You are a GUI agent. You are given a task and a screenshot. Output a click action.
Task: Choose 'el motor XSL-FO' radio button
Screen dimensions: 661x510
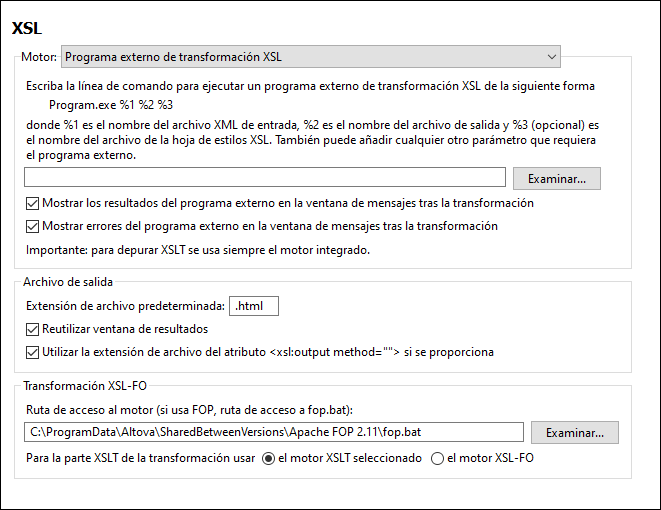click(x=436, y=459)
